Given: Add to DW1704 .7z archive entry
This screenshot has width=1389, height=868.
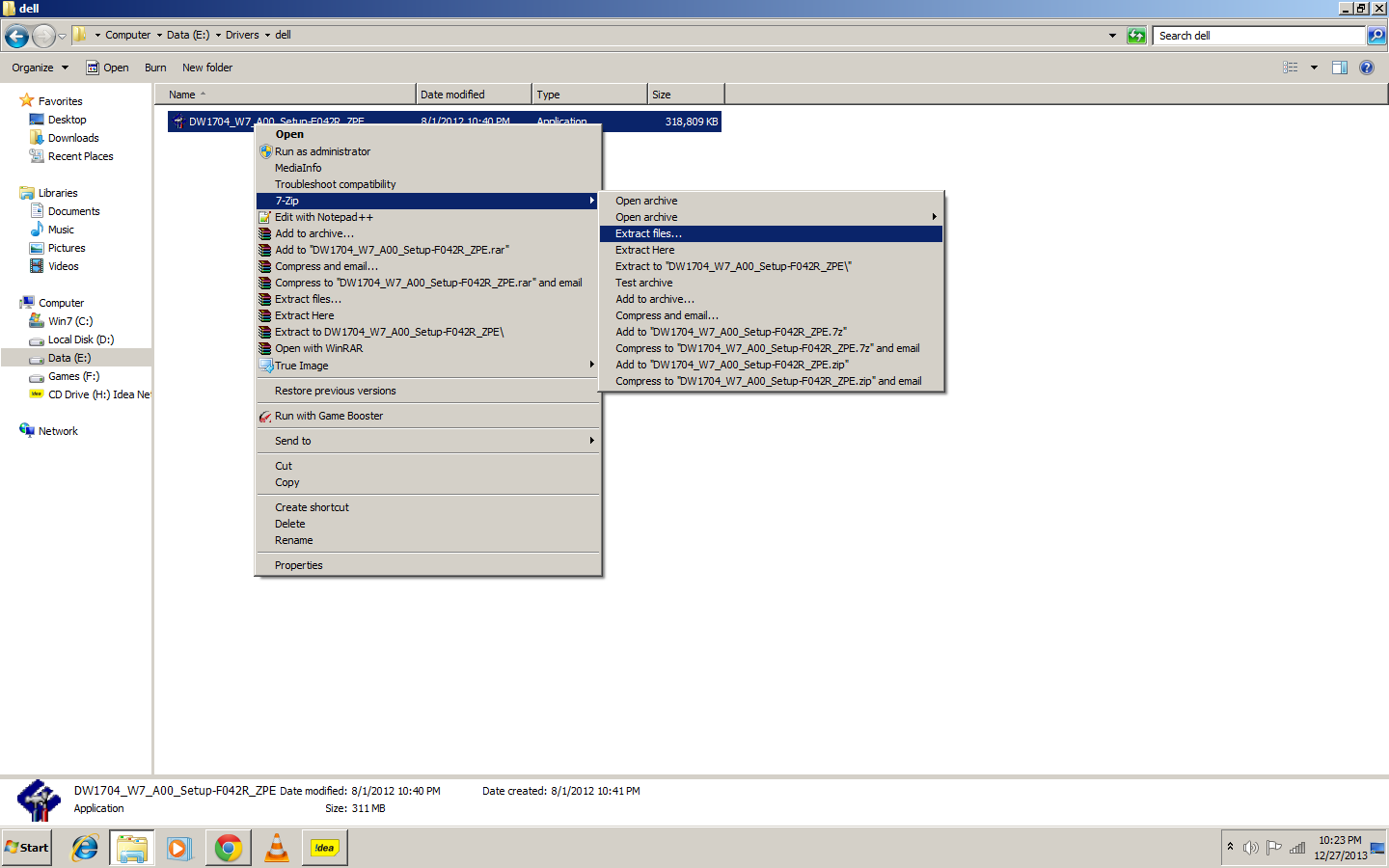Looking at the screenshot, I should pos(771,332).
